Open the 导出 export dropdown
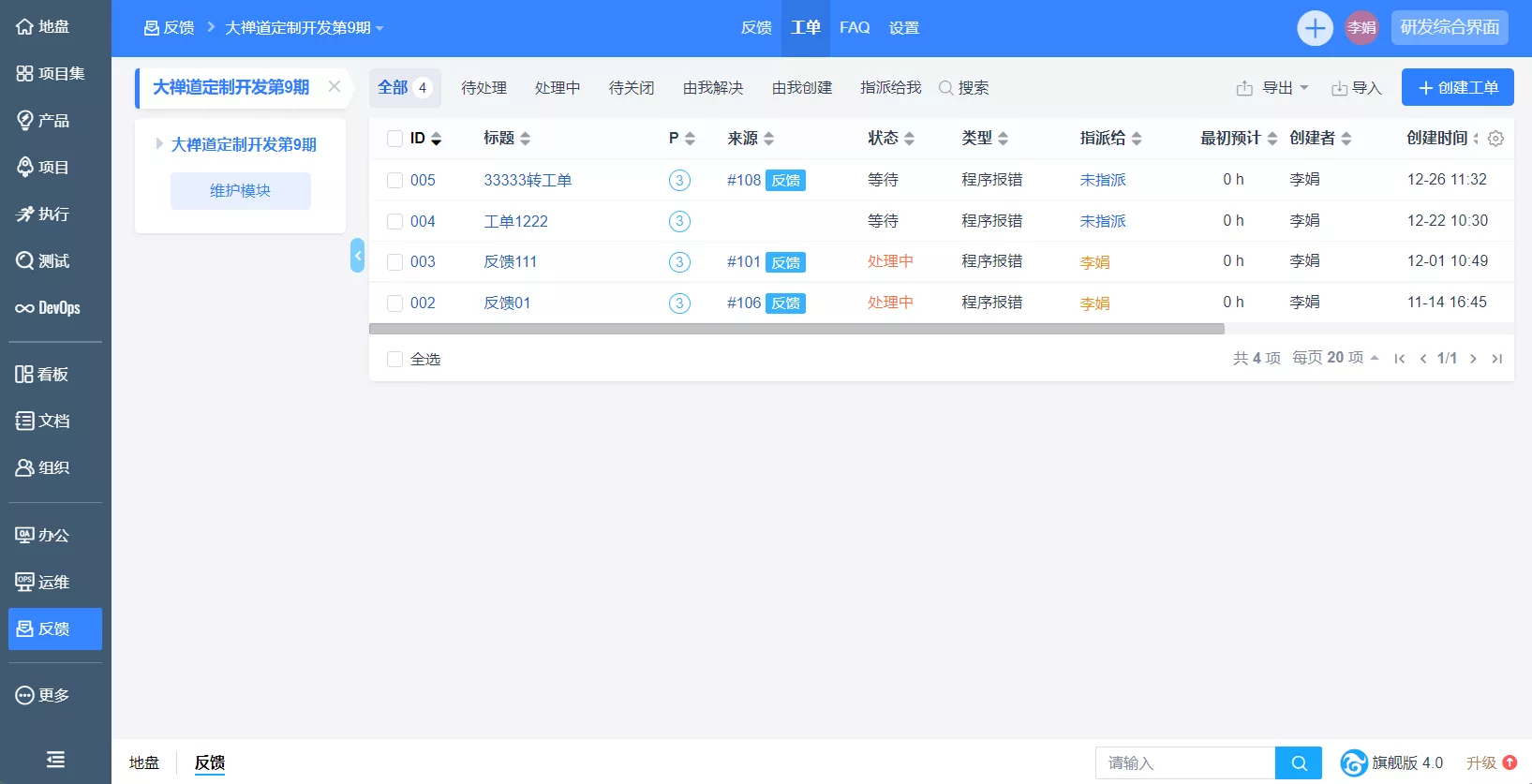Image resolution: width=1532 pixels, height=784 pixels. (x=1273, y=88)
